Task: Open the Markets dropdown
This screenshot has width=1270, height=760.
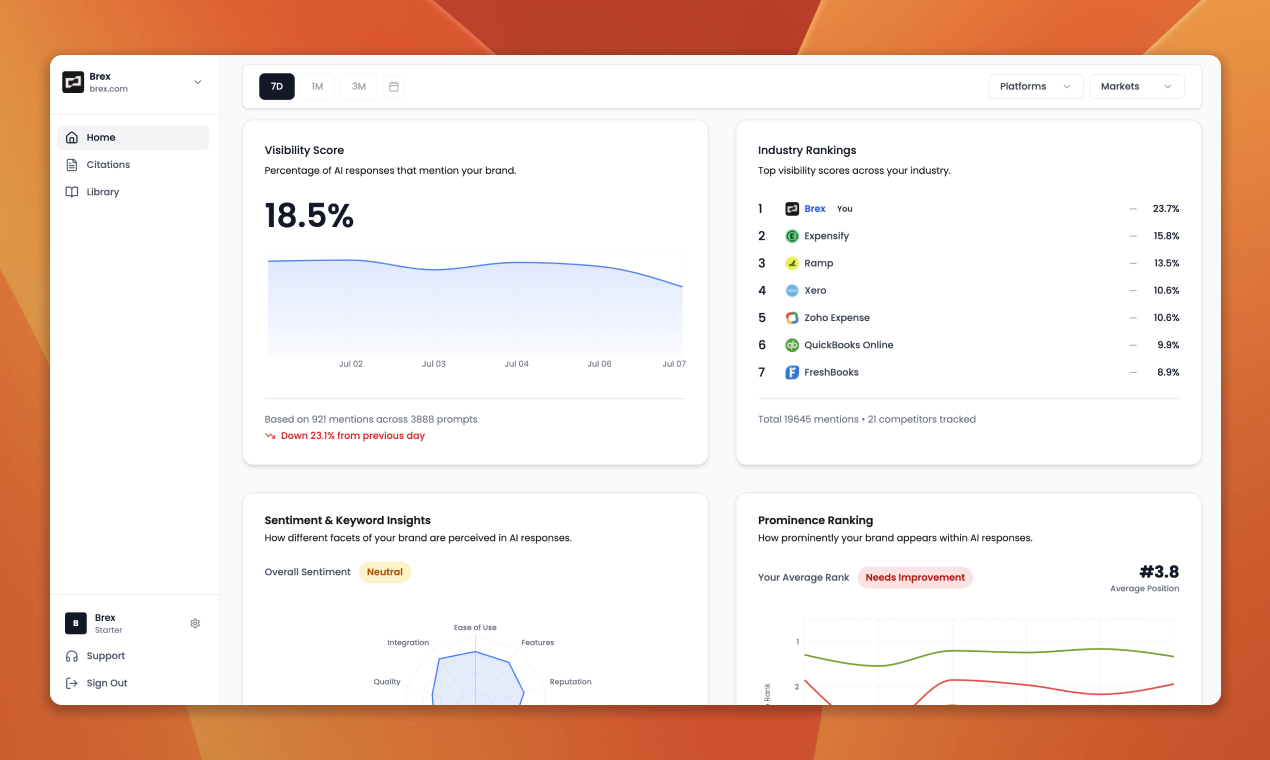Action: tap(1137, 86)
